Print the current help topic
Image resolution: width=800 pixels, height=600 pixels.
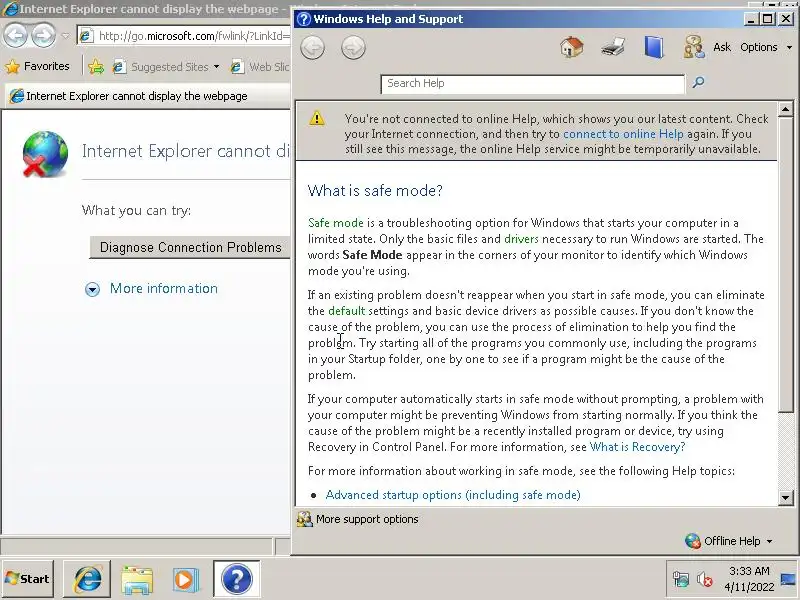click(x=613, y=47)
